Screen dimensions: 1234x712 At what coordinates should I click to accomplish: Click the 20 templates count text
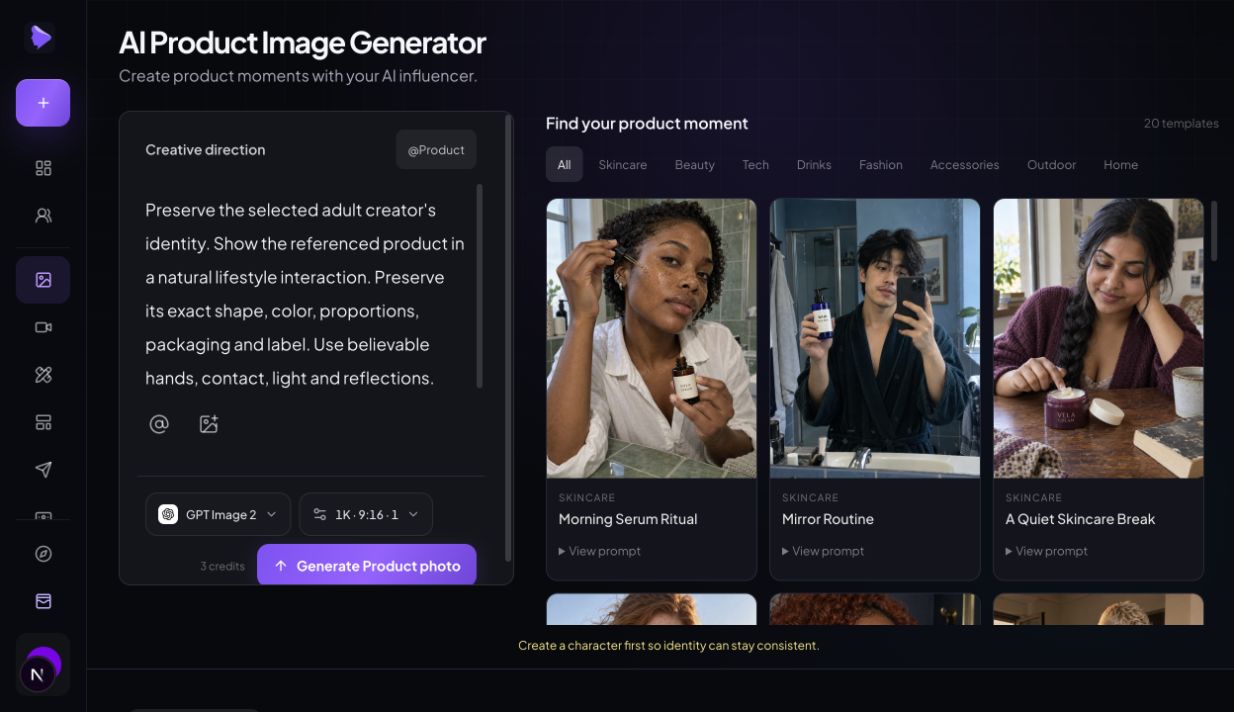[x=1181, y=124]
